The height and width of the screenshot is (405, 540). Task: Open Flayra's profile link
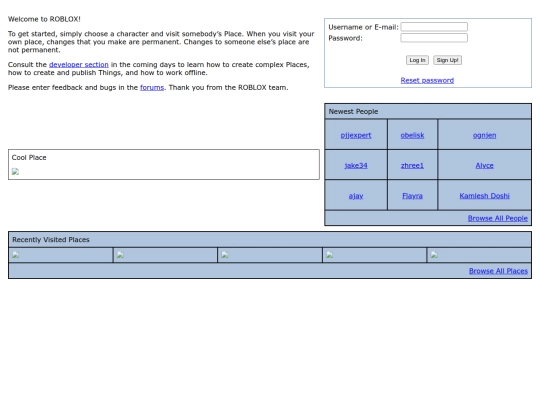tap(412, 196)
